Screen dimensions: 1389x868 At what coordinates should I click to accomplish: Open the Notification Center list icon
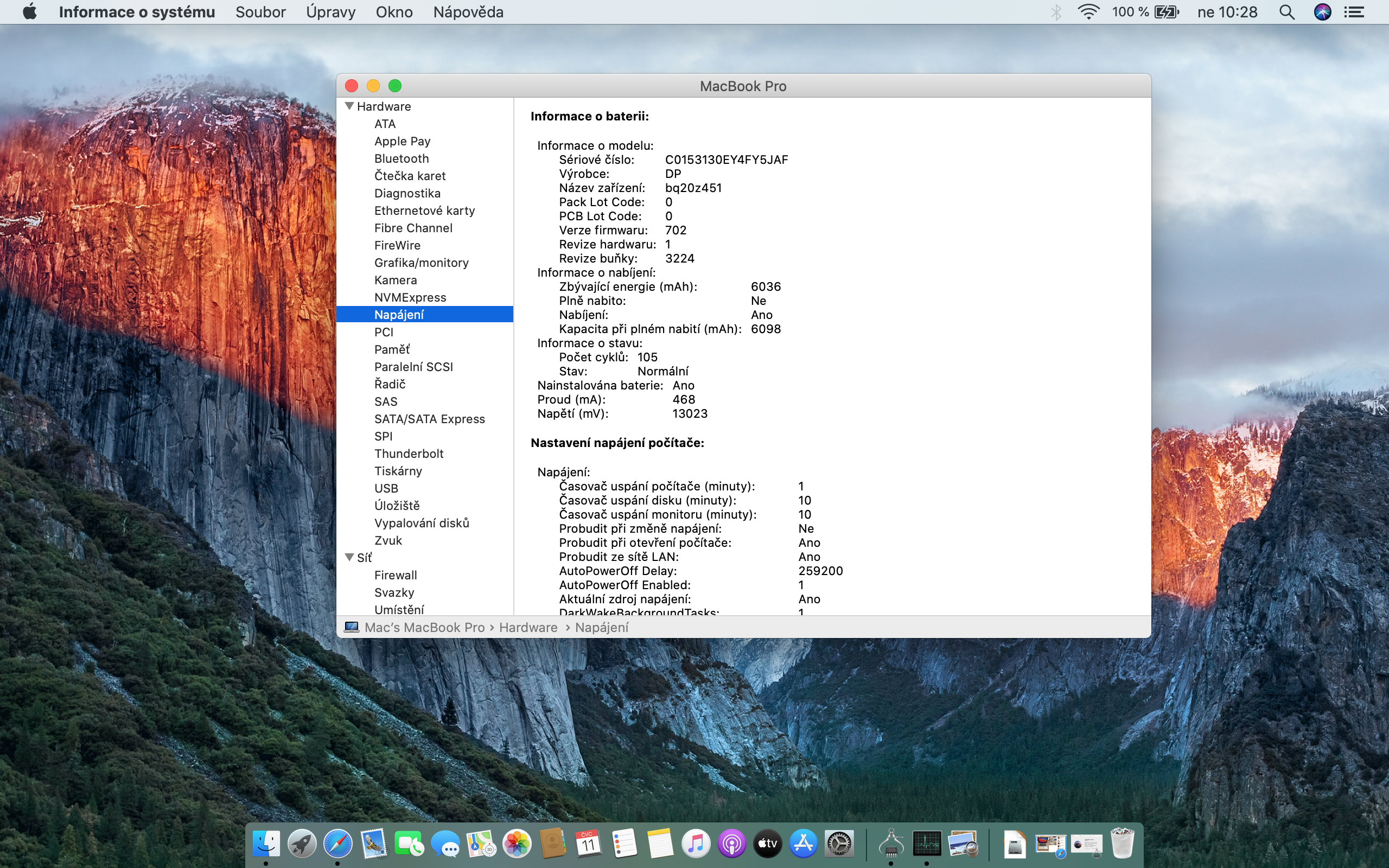(x=1354, y=12)
